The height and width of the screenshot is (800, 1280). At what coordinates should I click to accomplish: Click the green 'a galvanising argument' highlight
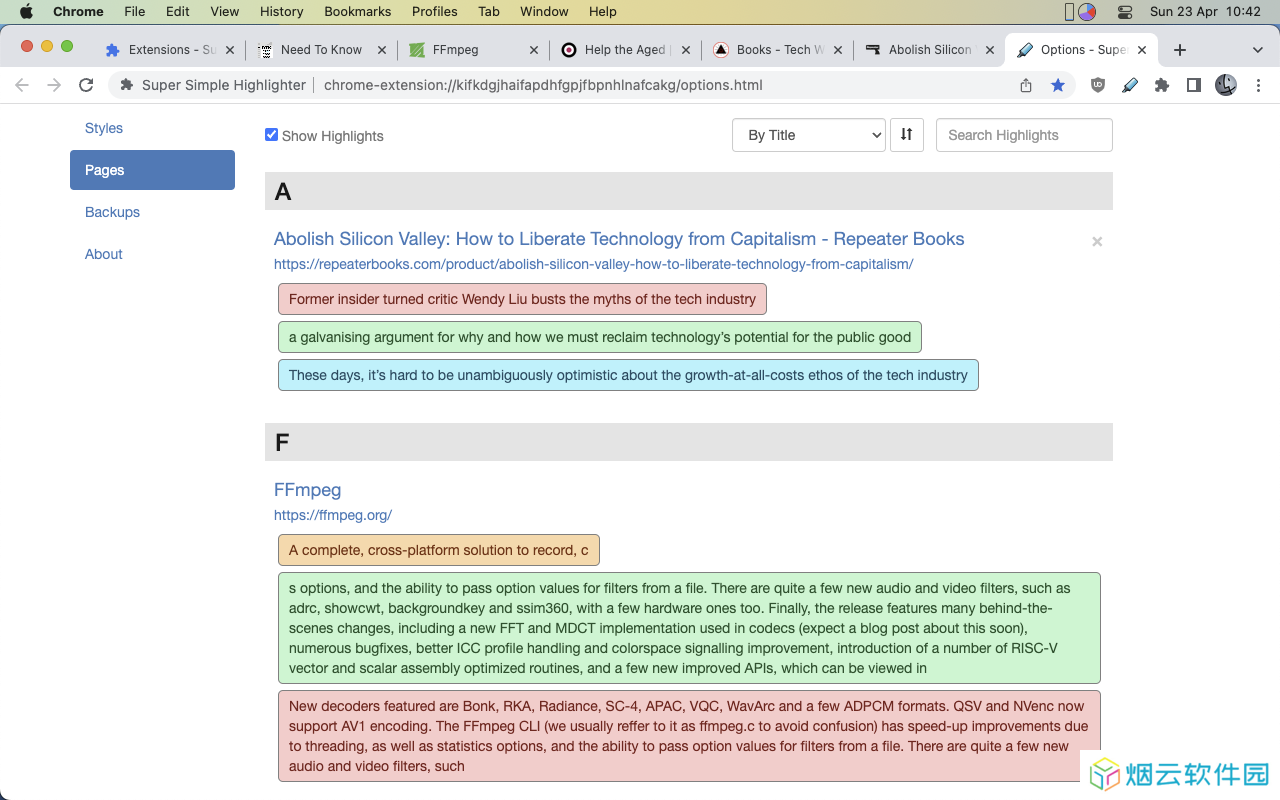pos(600,337)
